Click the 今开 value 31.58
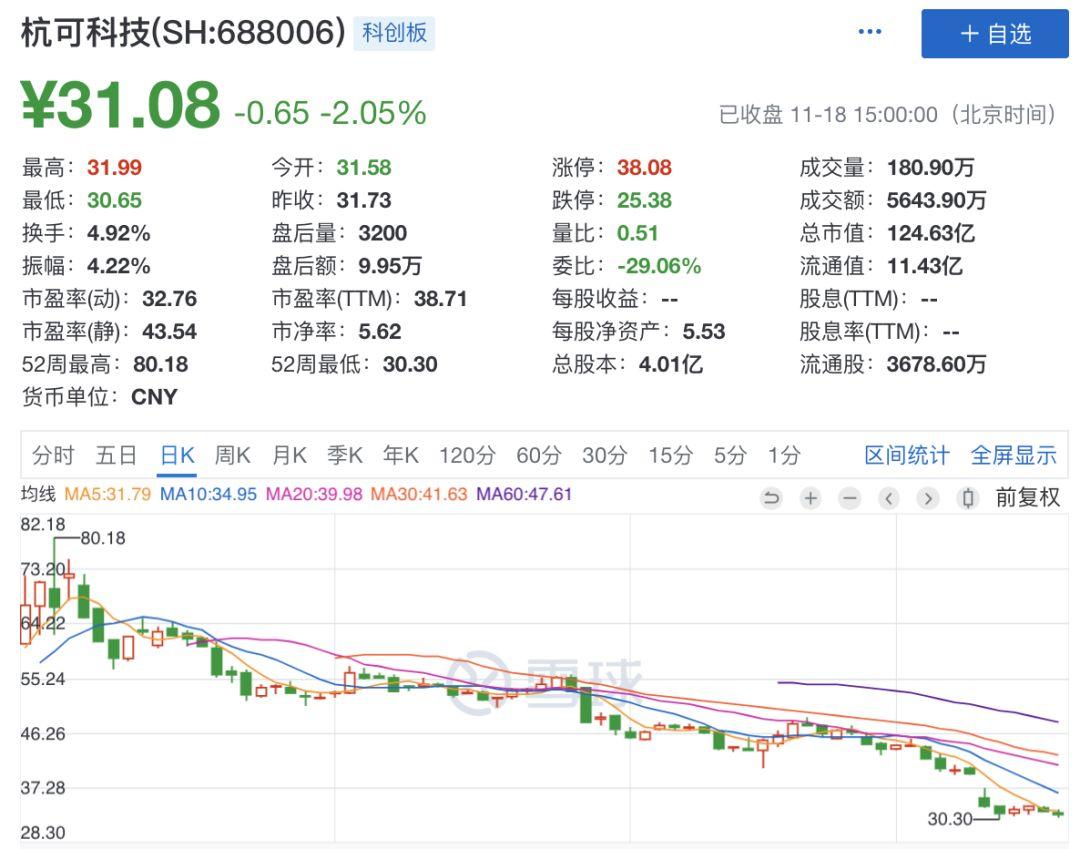The height and width of the screenshot is (849, 1080). pos(364,167)
